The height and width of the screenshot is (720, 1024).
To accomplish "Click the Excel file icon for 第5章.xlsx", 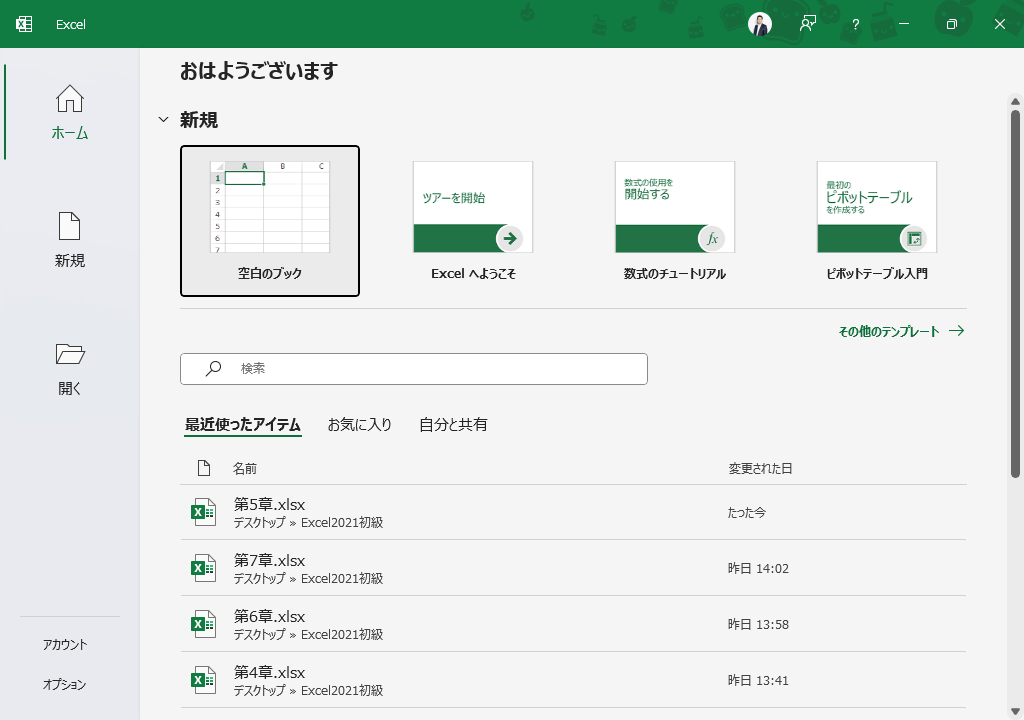I will (x=203, y=512).
